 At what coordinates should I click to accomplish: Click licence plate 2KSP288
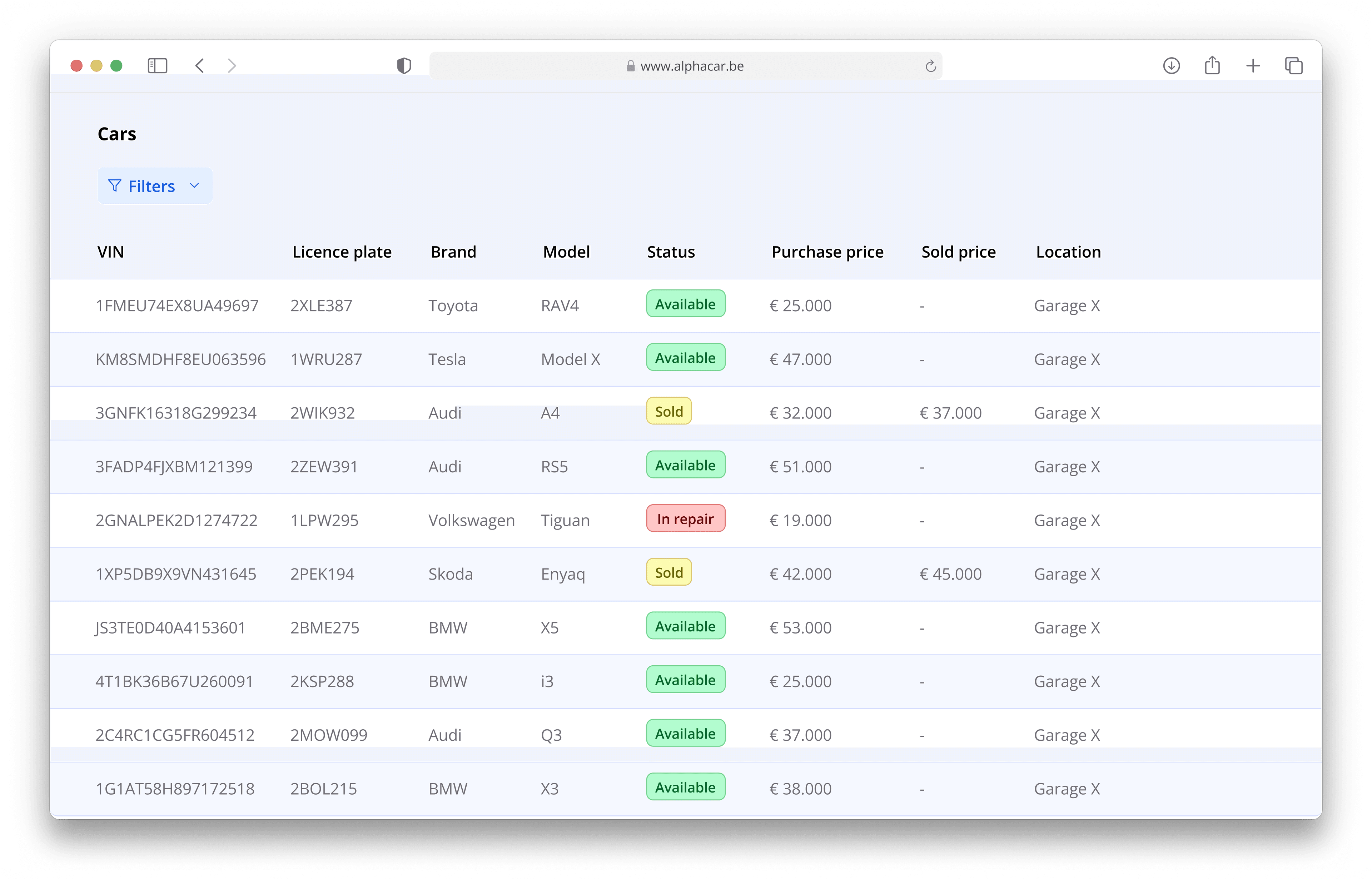(322, 681)
